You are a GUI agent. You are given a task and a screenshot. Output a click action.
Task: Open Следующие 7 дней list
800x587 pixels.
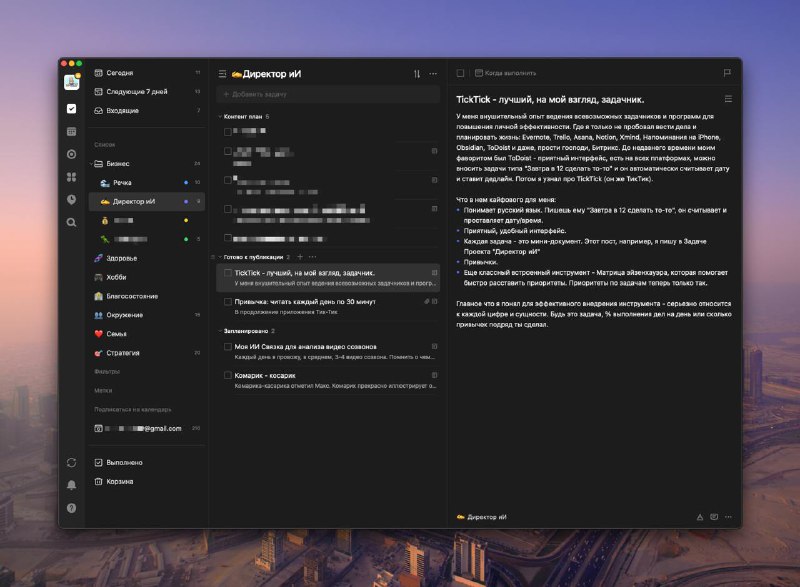click(147, 92)
